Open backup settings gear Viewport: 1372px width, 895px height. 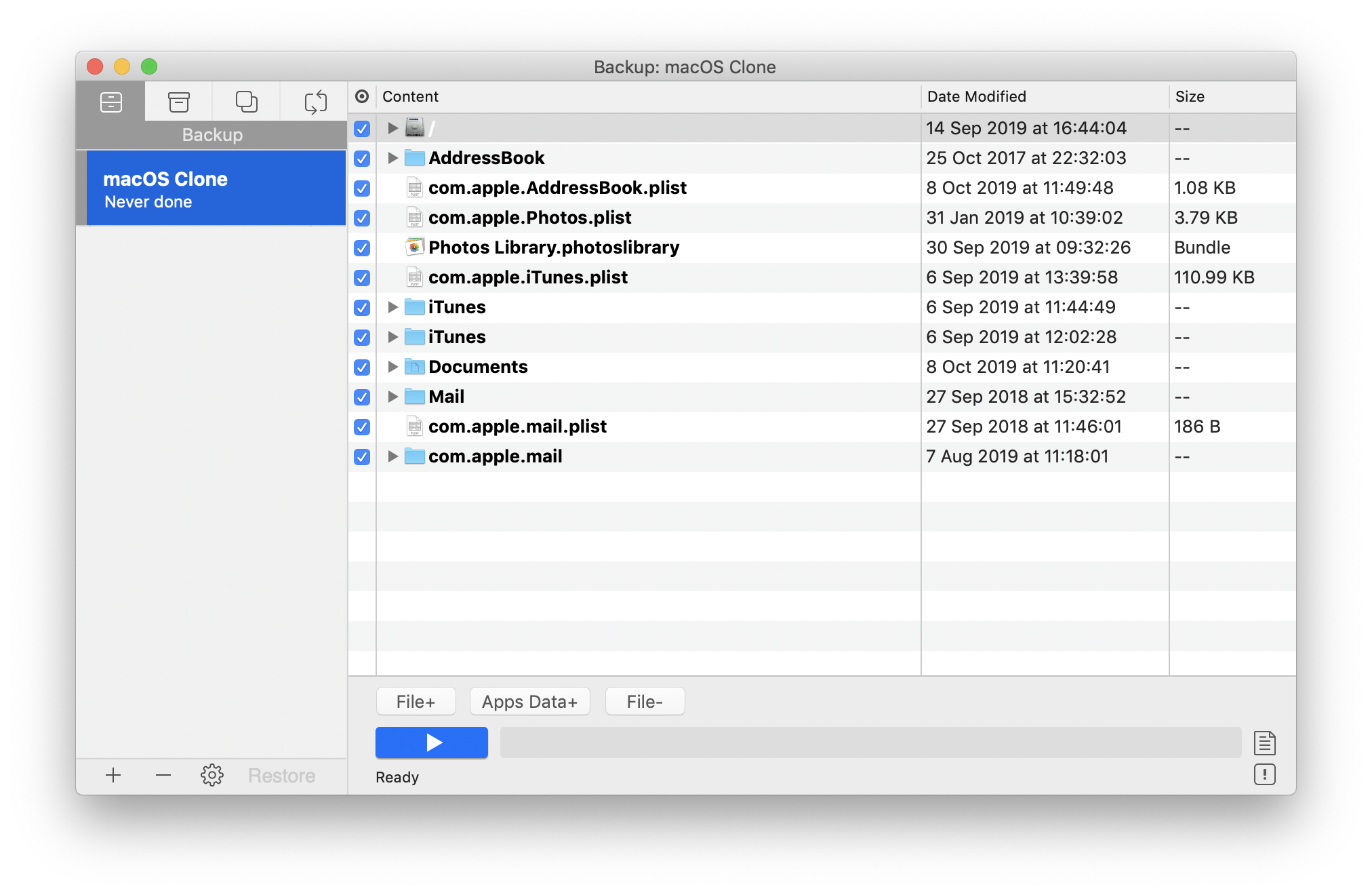pyautogui.click(x=212, y=775)
